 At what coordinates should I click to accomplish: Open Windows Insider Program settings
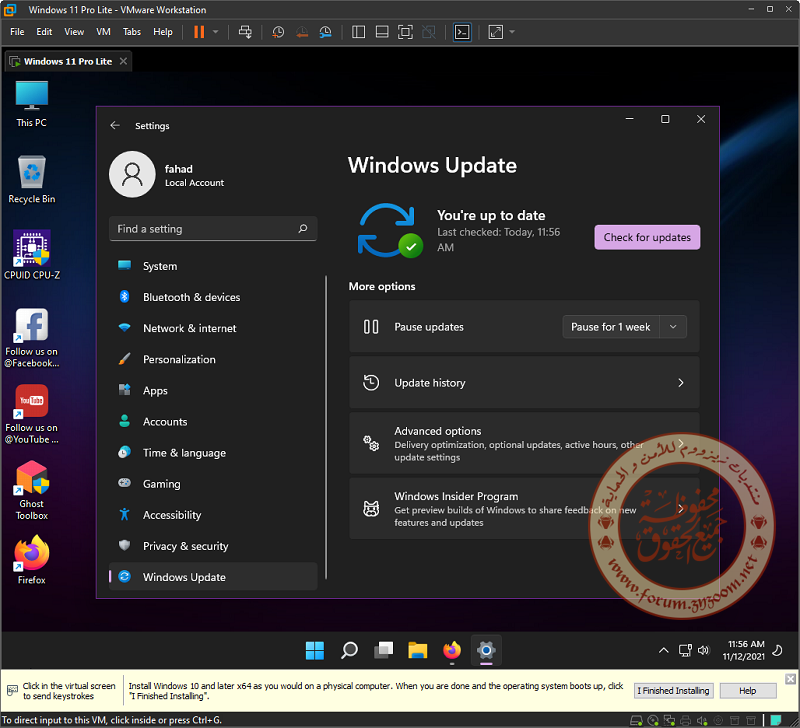[524, 509]
